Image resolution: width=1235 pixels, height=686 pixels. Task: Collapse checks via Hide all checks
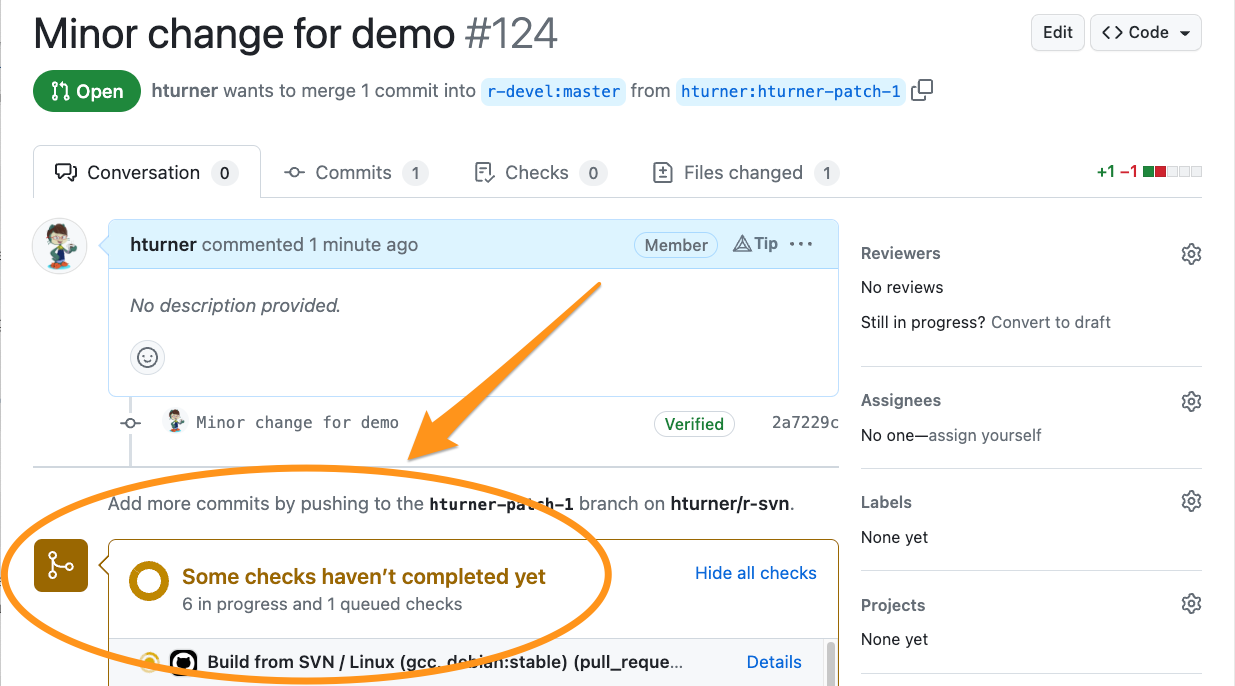point(755,573)
